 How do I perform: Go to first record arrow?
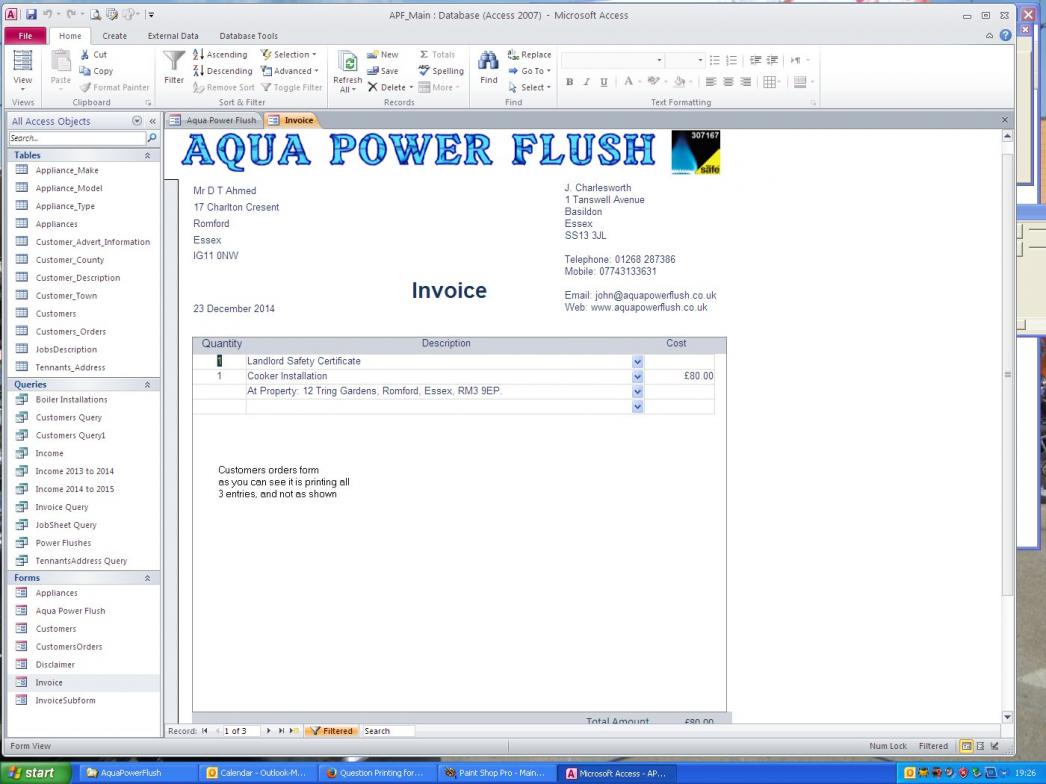click(205, 731)
